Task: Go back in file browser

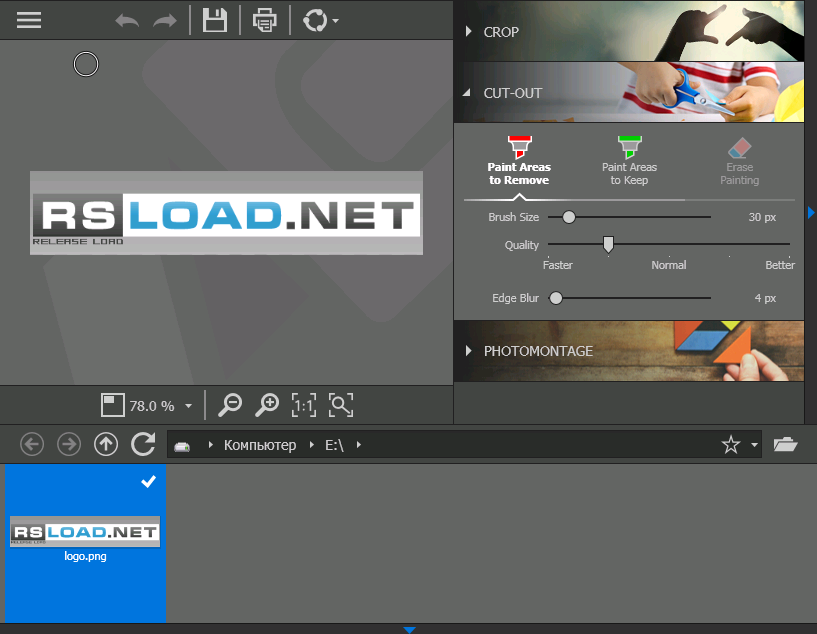Action: pyautogui.click(x=32, y=444)
